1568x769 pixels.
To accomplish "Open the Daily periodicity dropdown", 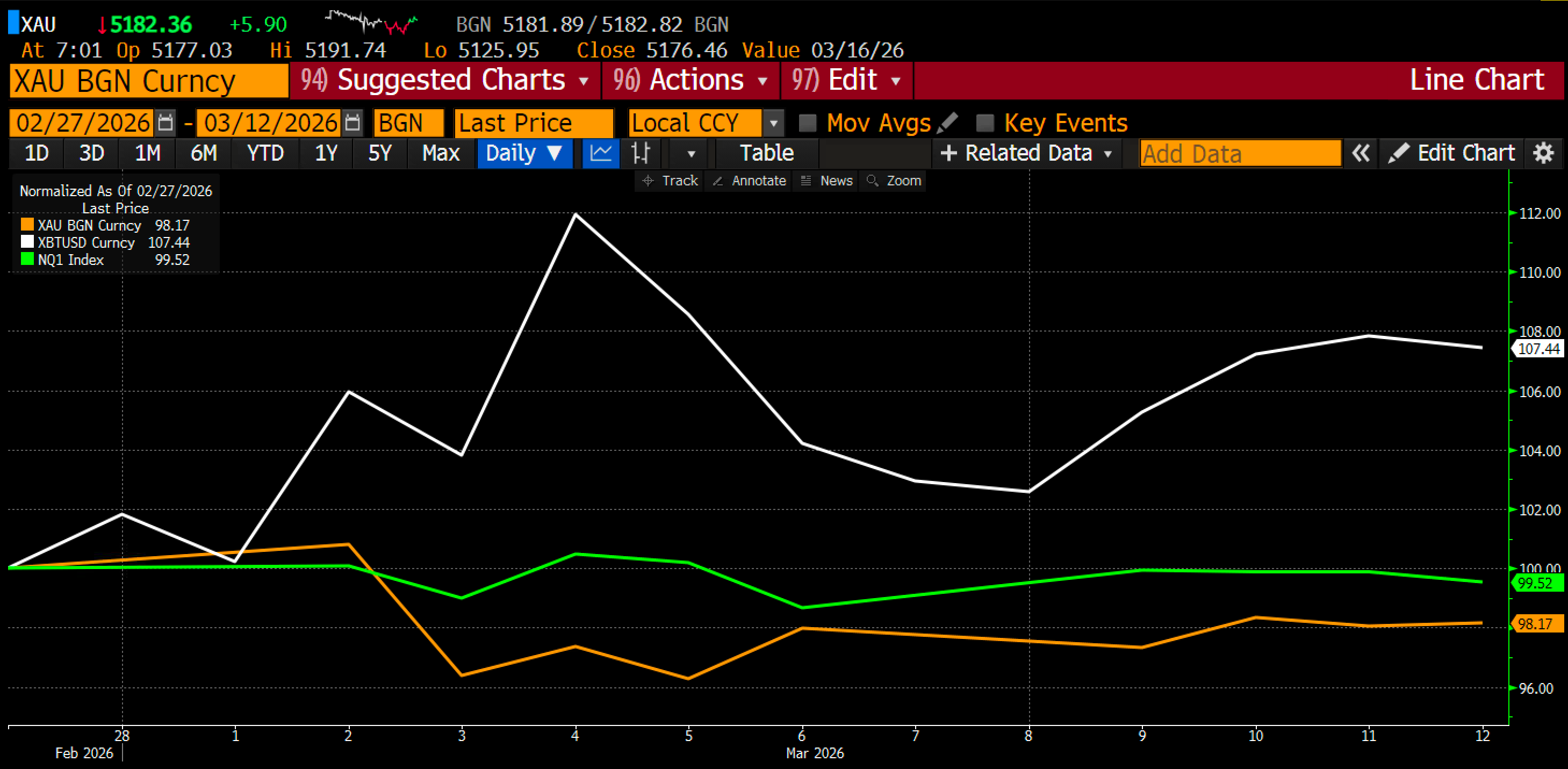I will tap(524, 153).
